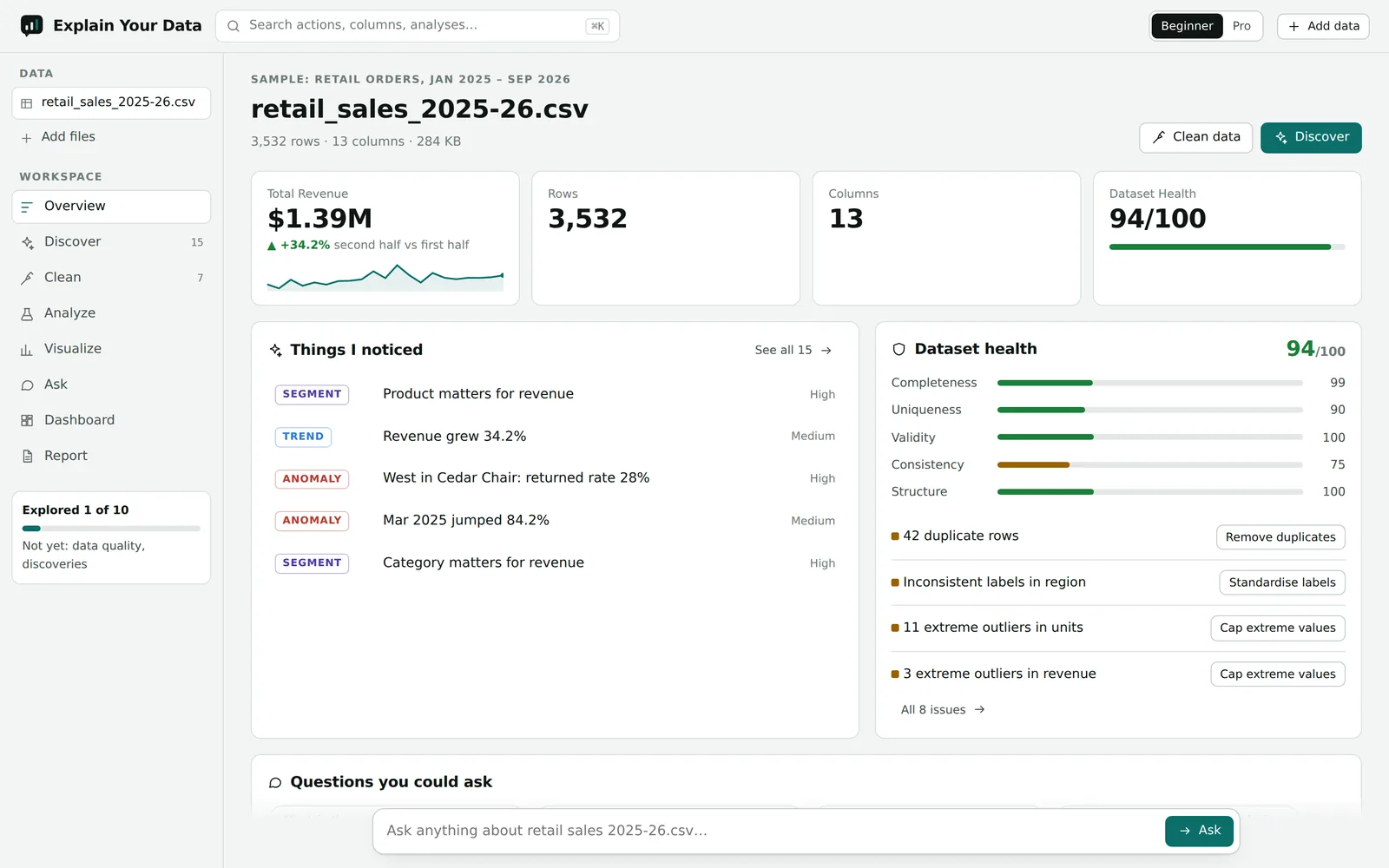Click 'Inconsistent labels in region' issue text

pyautogui.click(x=994, y=582)
